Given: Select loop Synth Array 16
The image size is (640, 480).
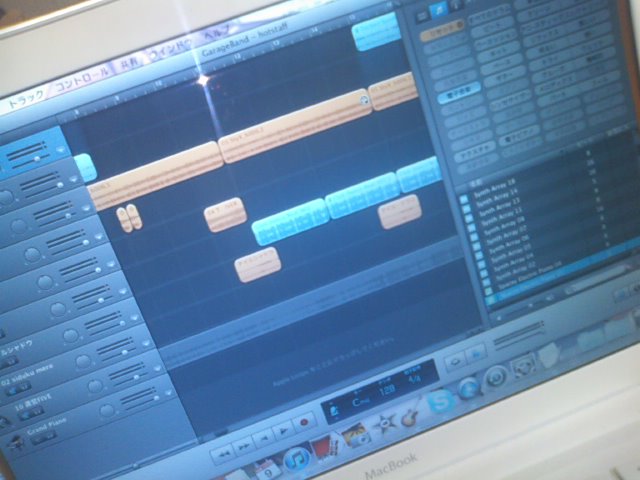Looking at the screenshot, I should pyautogui.click(x=495, y=187).
